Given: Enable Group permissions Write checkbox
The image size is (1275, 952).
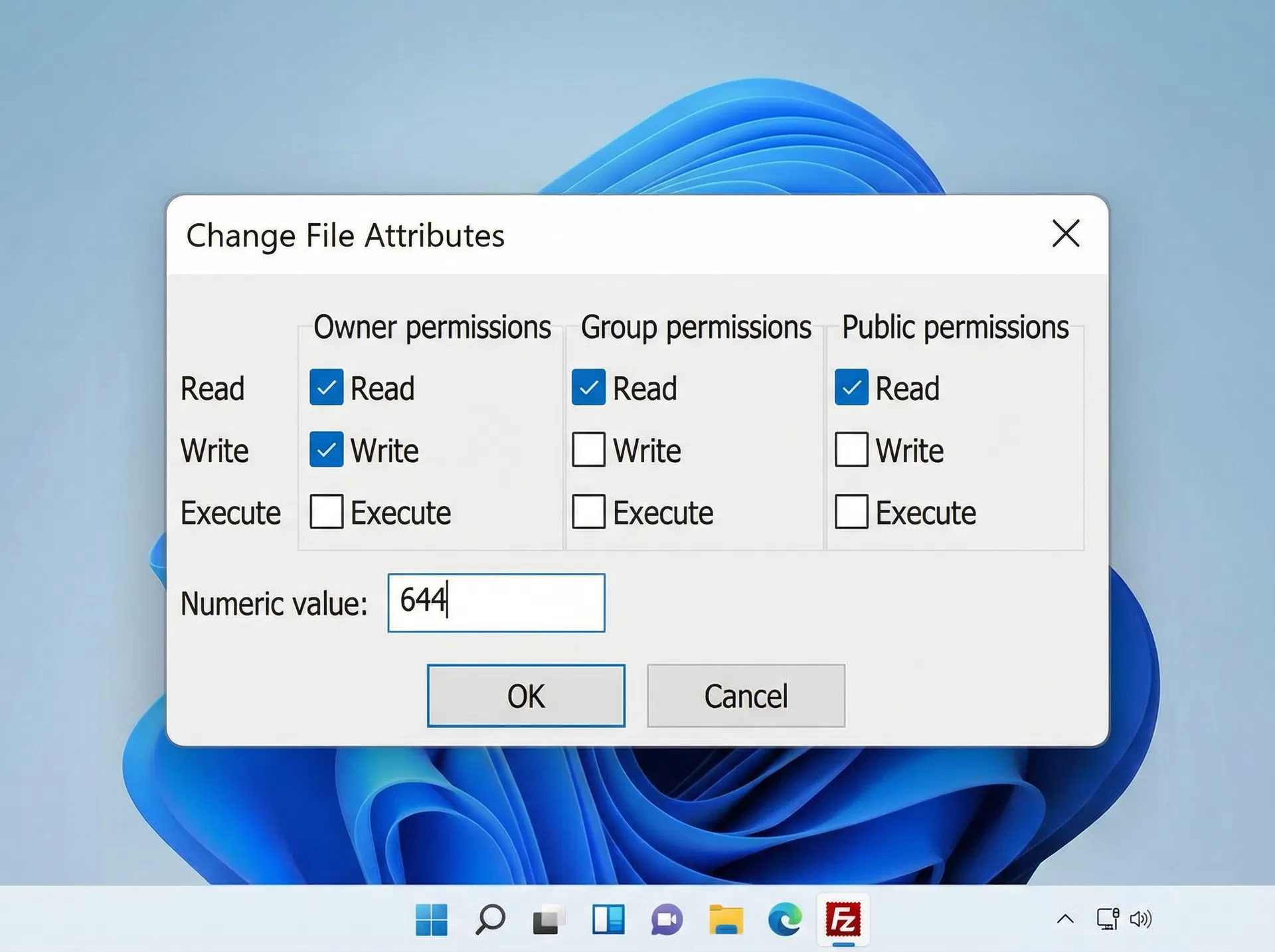Looking at the screenshot, I should (x=588, y=449).
